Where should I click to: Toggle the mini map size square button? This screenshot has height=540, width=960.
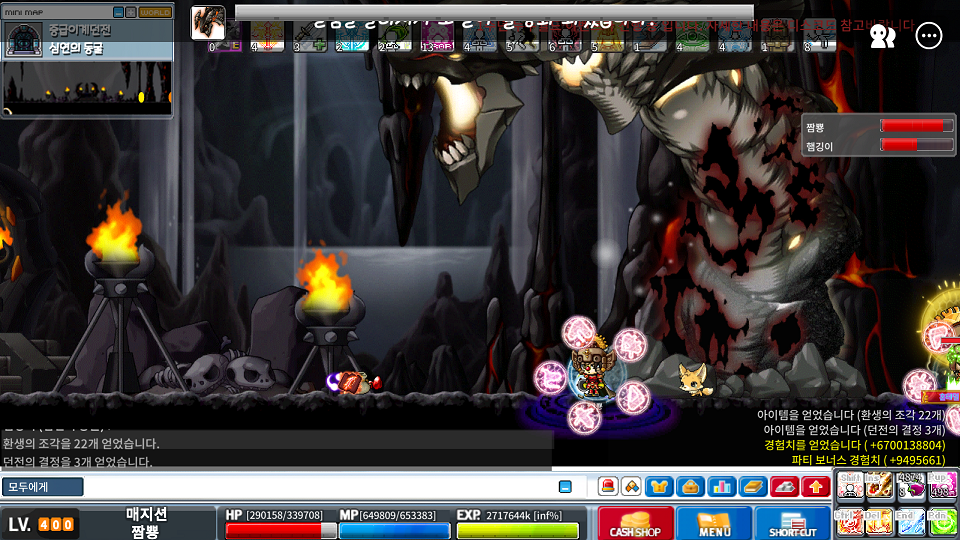pyautogui.click(x=130, y=12)
